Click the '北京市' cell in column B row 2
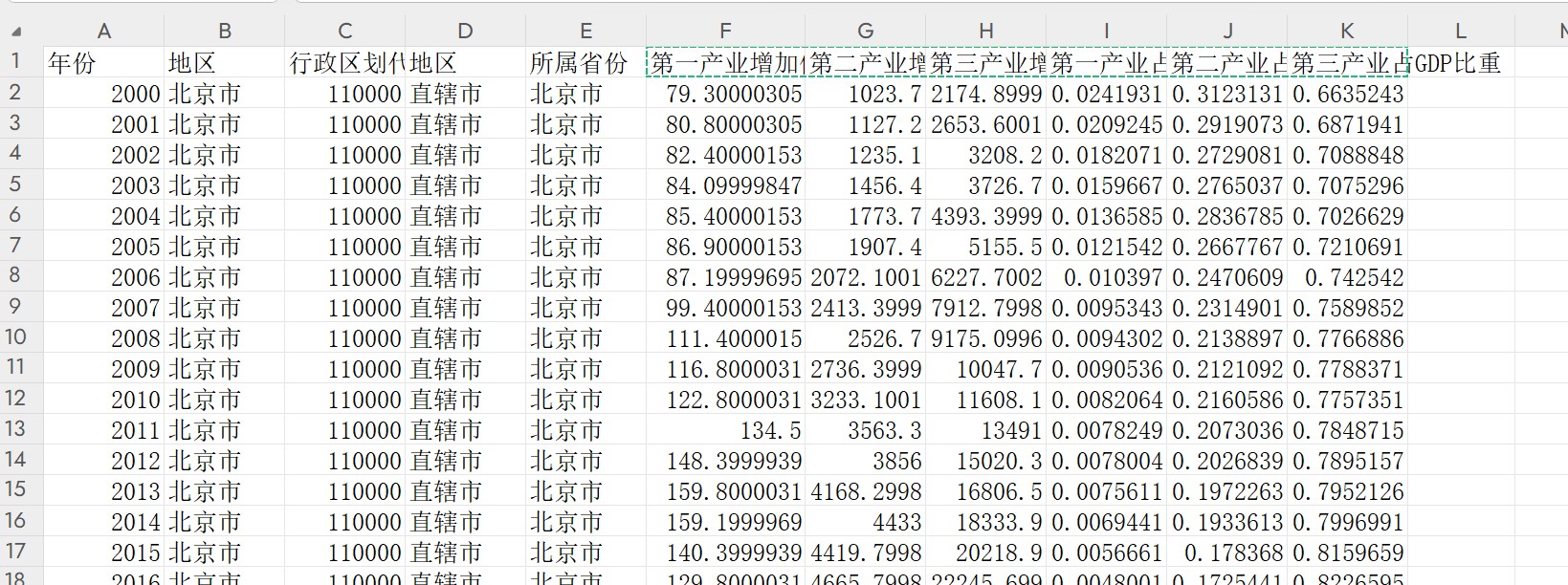 coord(225,94)
